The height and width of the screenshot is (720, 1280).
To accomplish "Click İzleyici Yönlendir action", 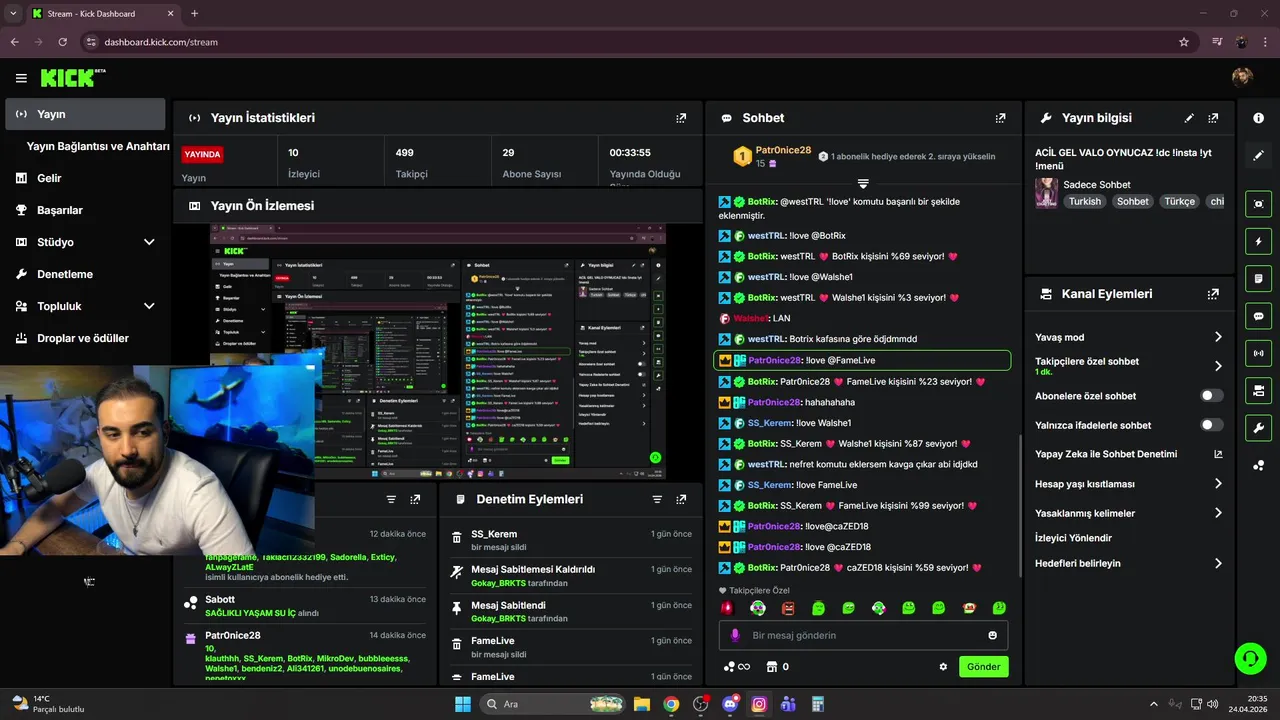I will pyautogui.click(x=1073, y=538).
